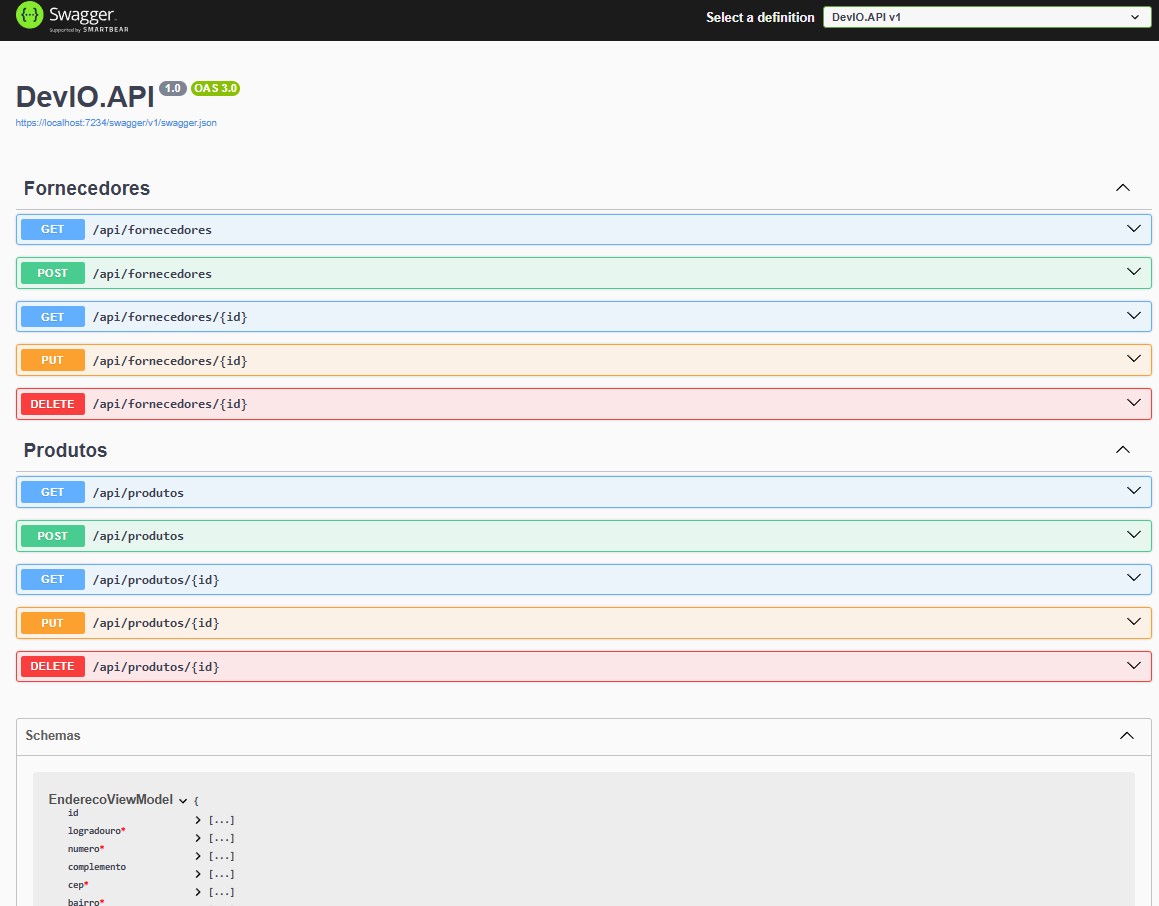Image resolution: width=1159 pixels, height=906 pixels.
Task: Collapse the EnderecoViewModel schema
Action: click(x=183, y=800)
